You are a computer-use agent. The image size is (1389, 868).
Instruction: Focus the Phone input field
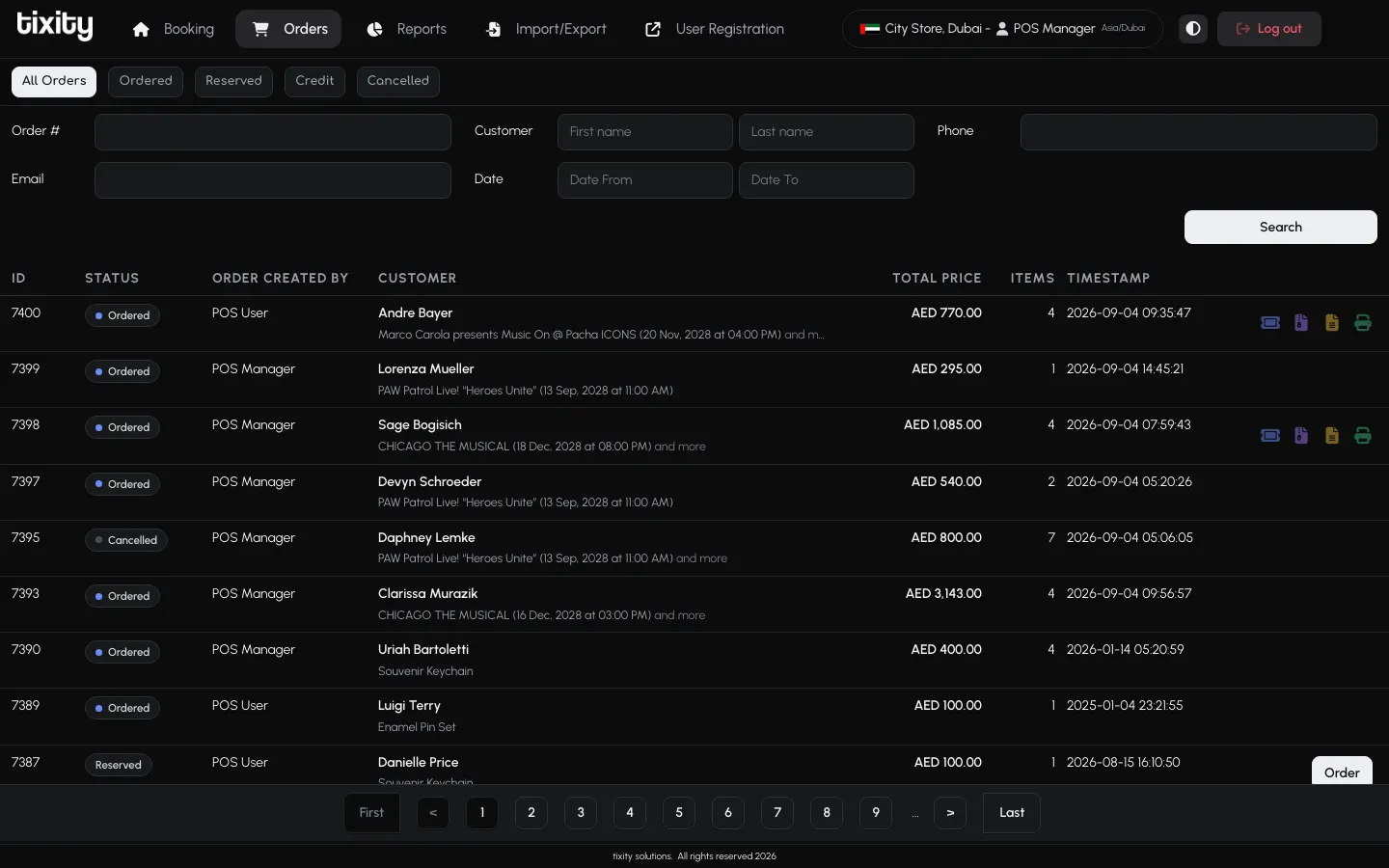pyautogui.click(x=1199, y=132)
